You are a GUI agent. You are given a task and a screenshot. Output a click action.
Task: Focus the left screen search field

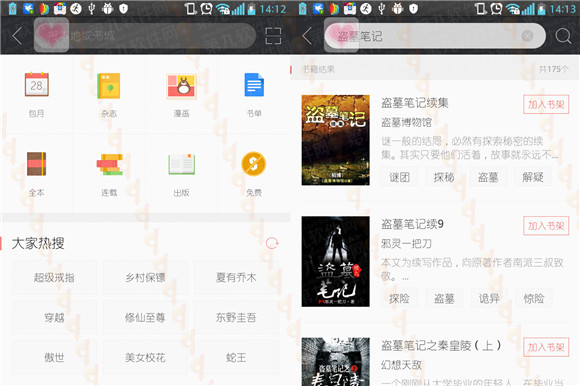coord(145,35)
